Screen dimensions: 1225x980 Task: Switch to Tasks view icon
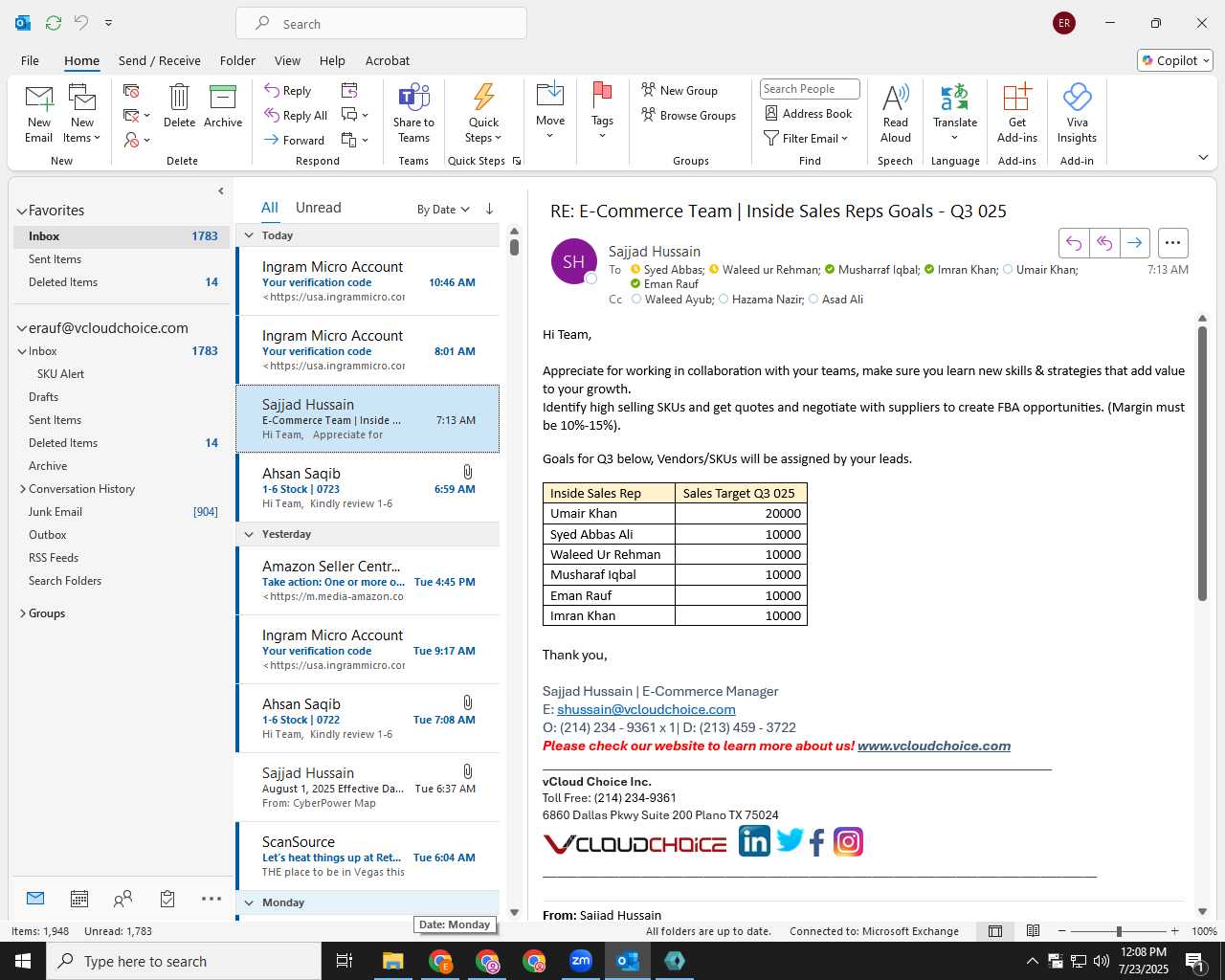167,899
